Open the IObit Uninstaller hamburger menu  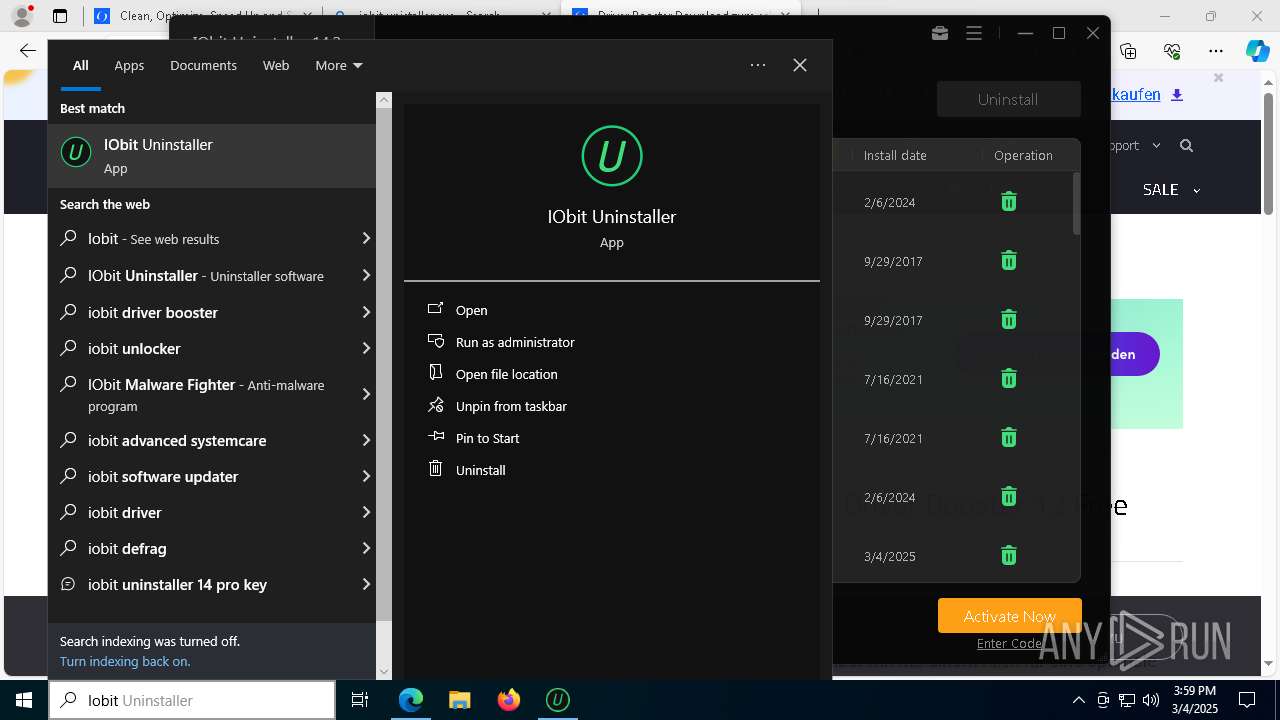pyautogui.click(x=974, y=33)
